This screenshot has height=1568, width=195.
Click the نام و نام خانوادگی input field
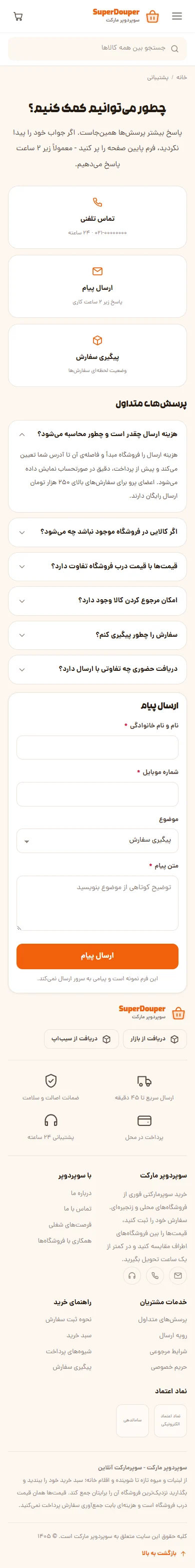click(97, 747)
